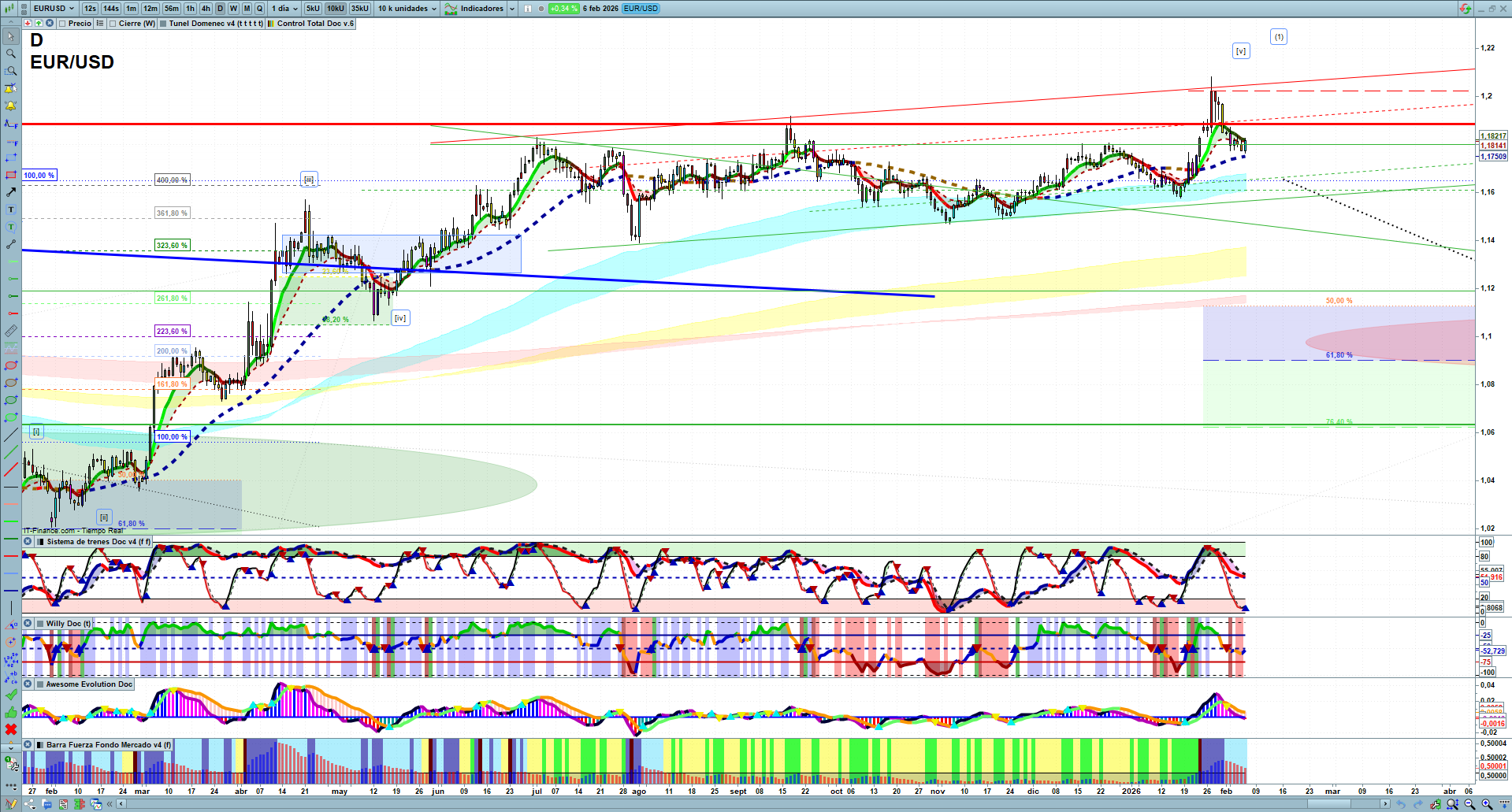Click the yellow alert bell icon
This screenshot has height=812, width=1512.
point(11,106)
